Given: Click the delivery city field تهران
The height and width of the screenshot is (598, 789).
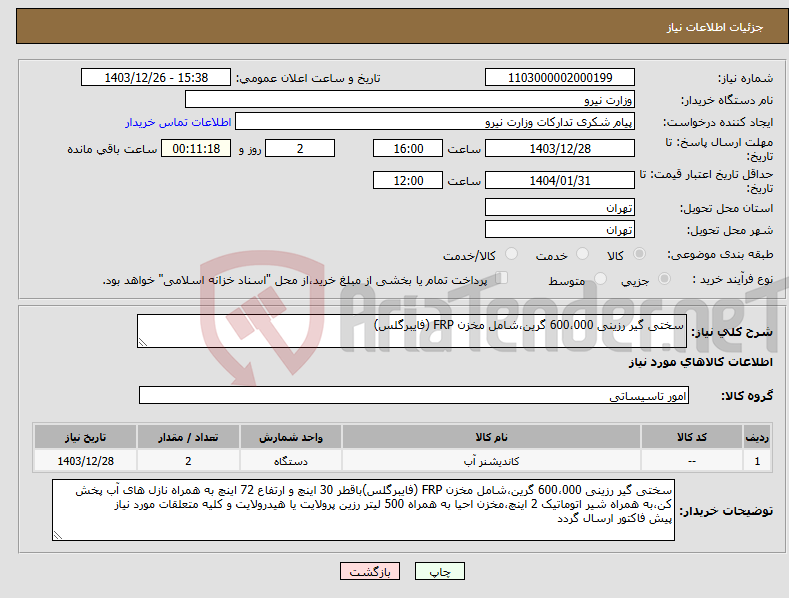Looking at the screenshot, I should pyautogui.click(x=560, y=230).
